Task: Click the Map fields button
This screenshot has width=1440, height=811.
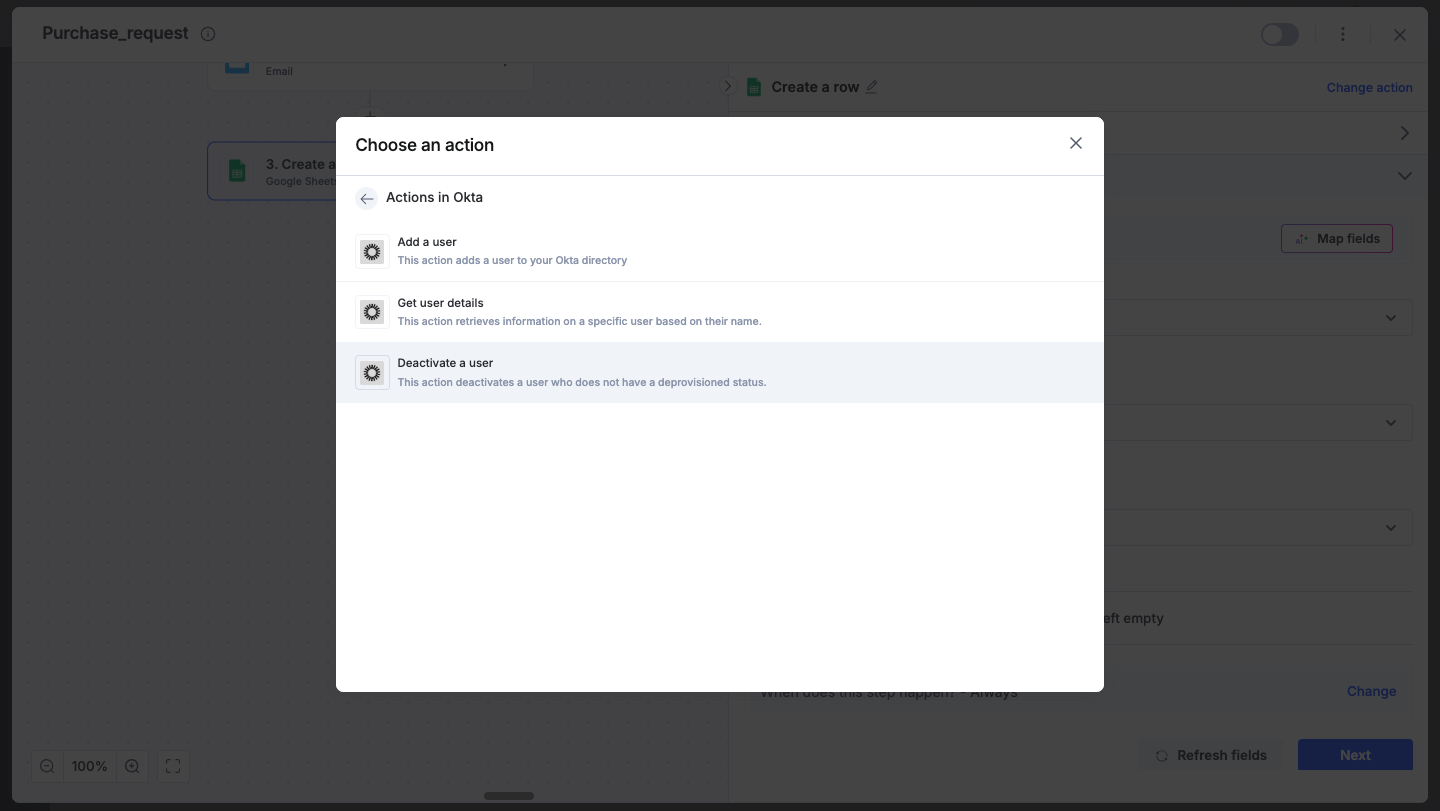Action: (x=1337, y=239)
